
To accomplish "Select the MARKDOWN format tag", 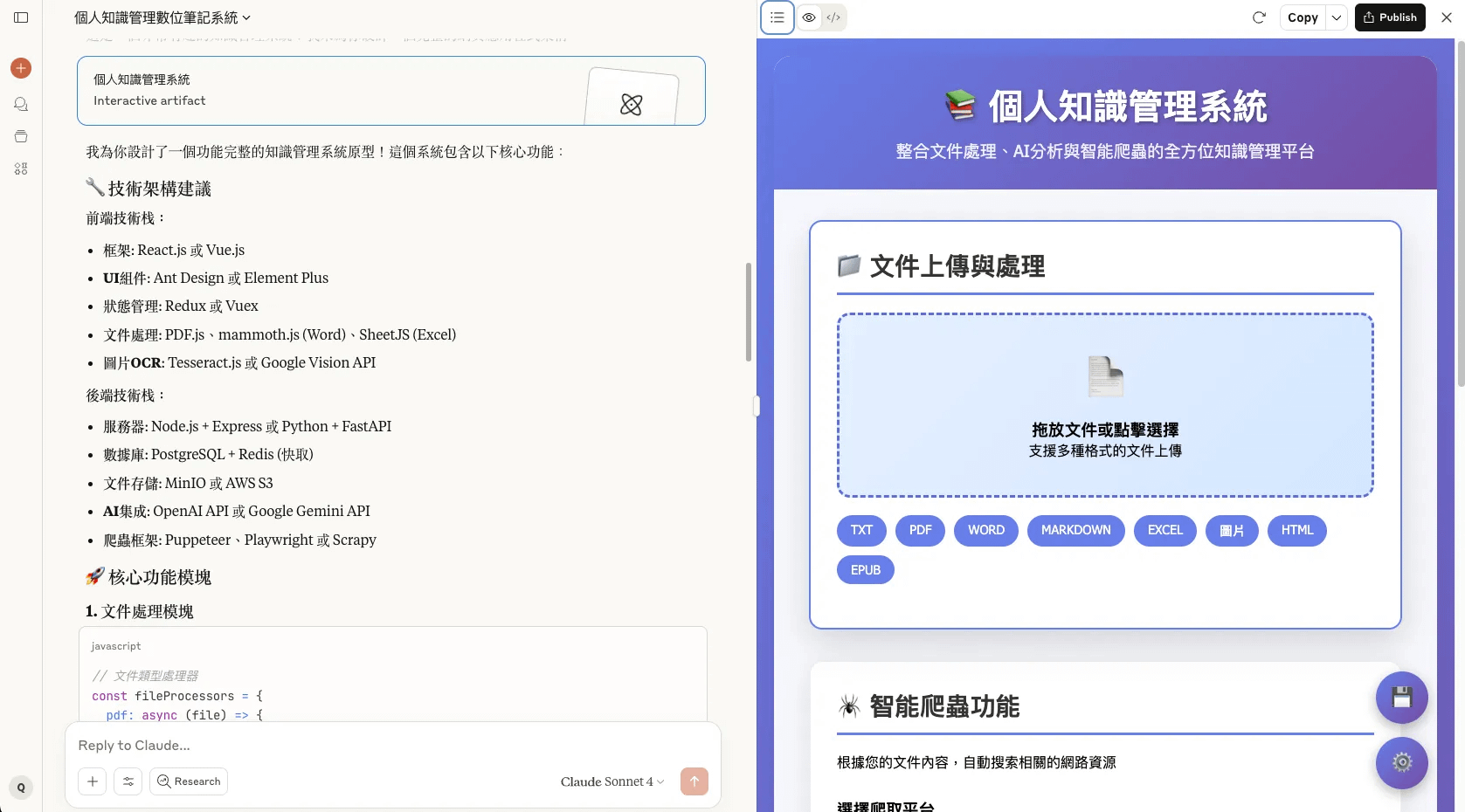I will [x=1075, y=530].
